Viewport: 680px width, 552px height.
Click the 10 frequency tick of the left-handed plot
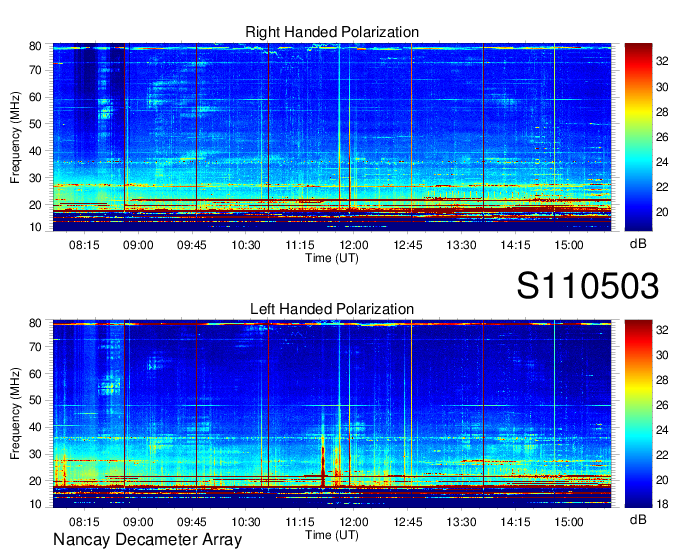35,504
